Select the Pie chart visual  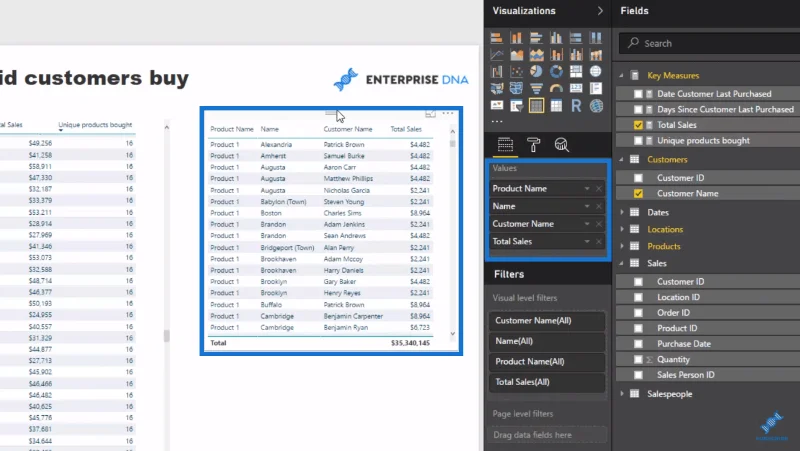click(x=536, y=71)
